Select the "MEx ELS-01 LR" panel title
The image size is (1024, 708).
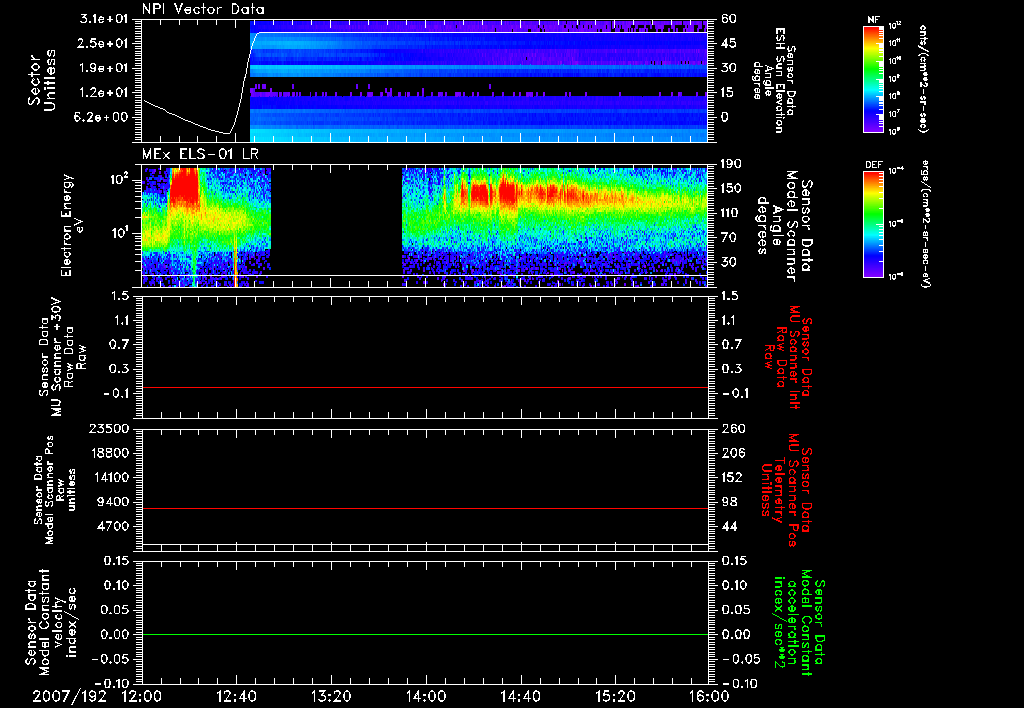199,154
